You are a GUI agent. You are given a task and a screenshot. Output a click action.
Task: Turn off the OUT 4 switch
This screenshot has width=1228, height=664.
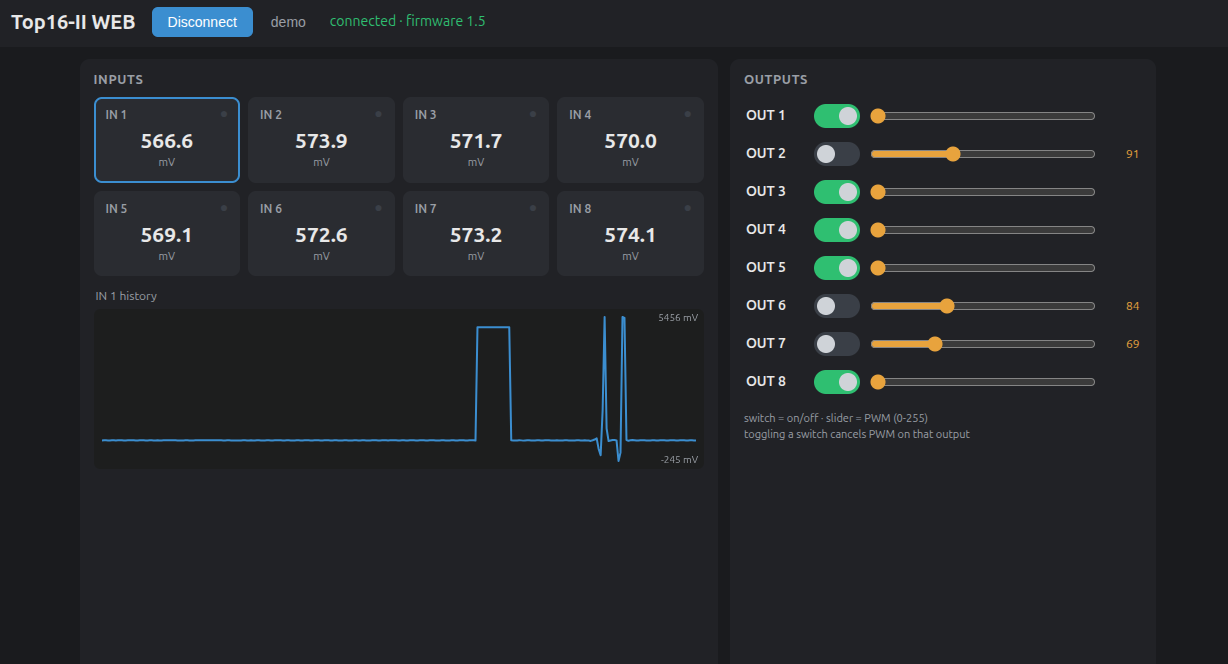click(x=837, y=230)
